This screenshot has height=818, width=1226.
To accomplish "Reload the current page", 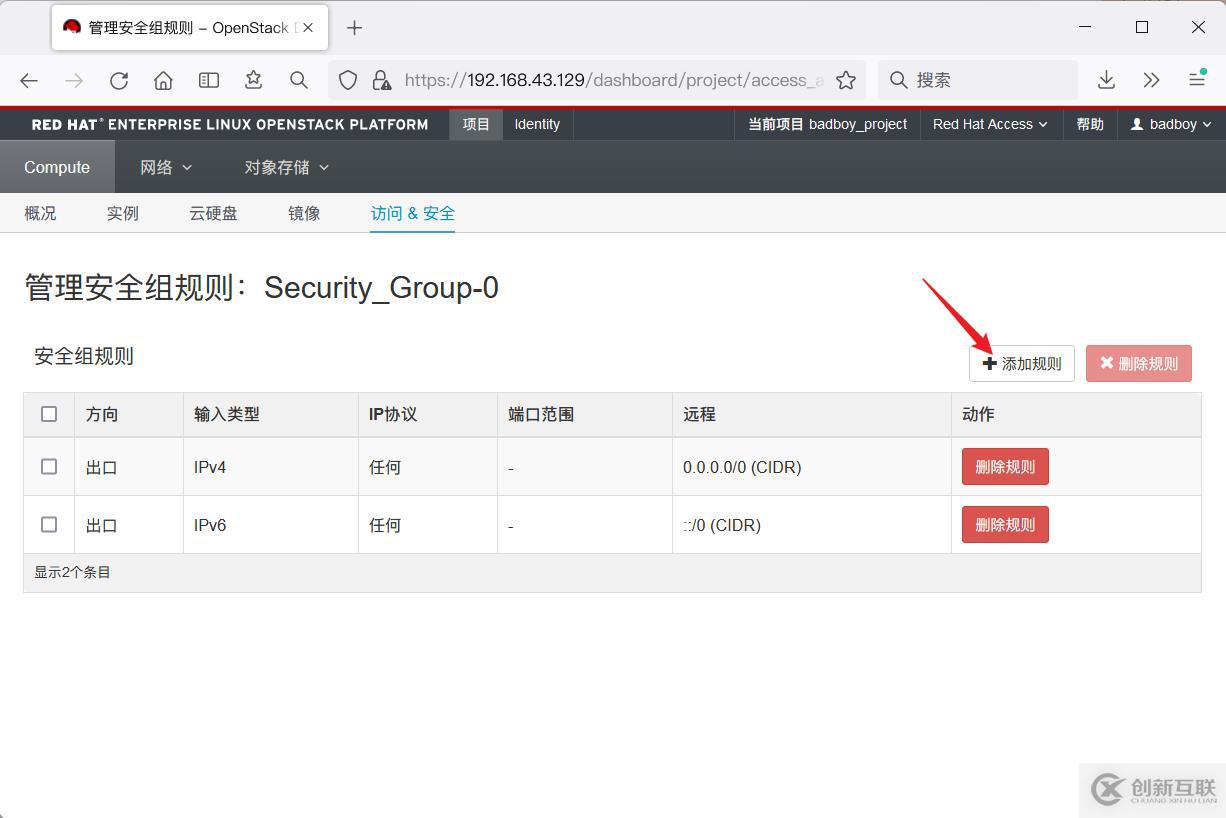I will [x=119, y=80].
